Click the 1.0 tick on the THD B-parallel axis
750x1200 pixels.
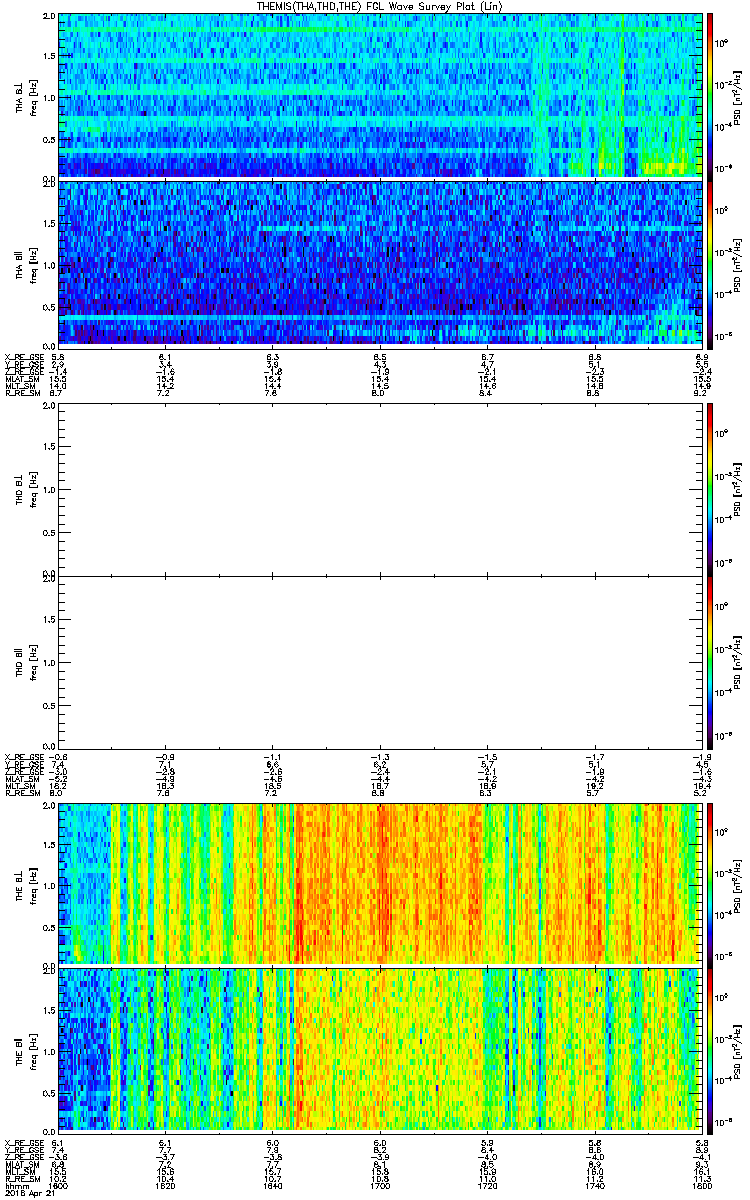pyautogui.click(x=50, y=662)
